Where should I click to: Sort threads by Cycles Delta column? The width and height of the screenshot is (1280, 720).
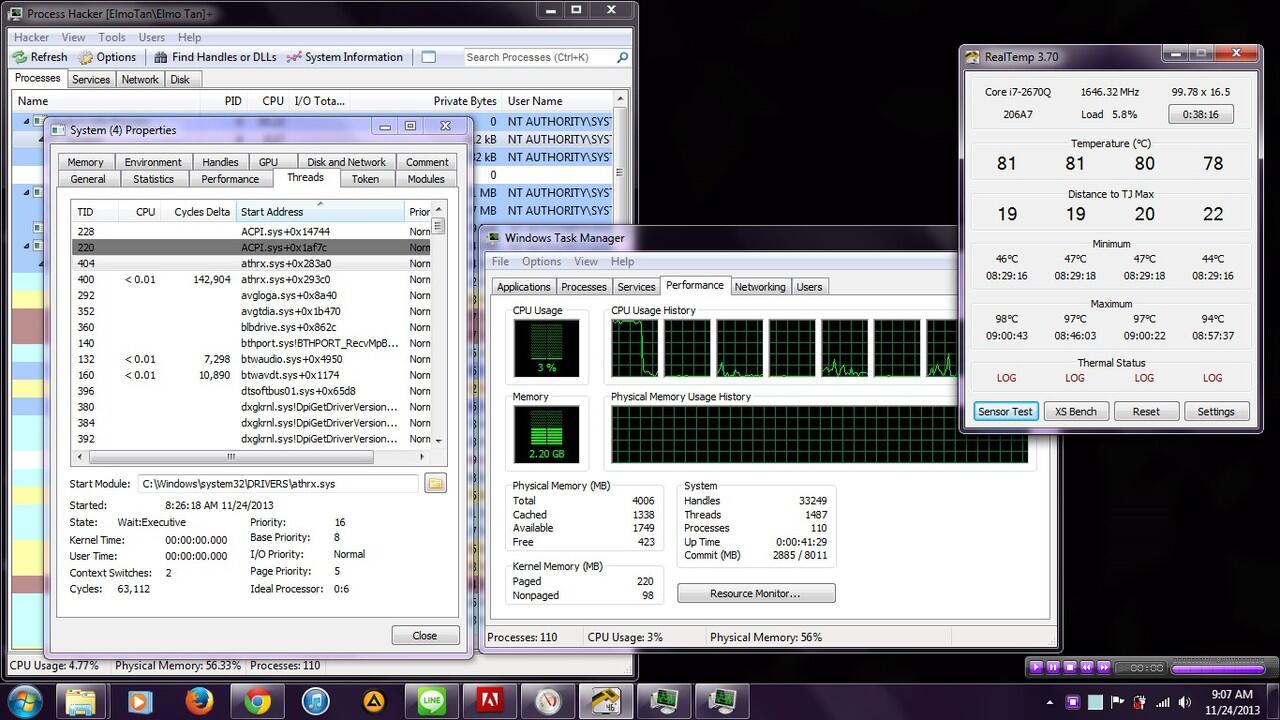coord(200,211)
